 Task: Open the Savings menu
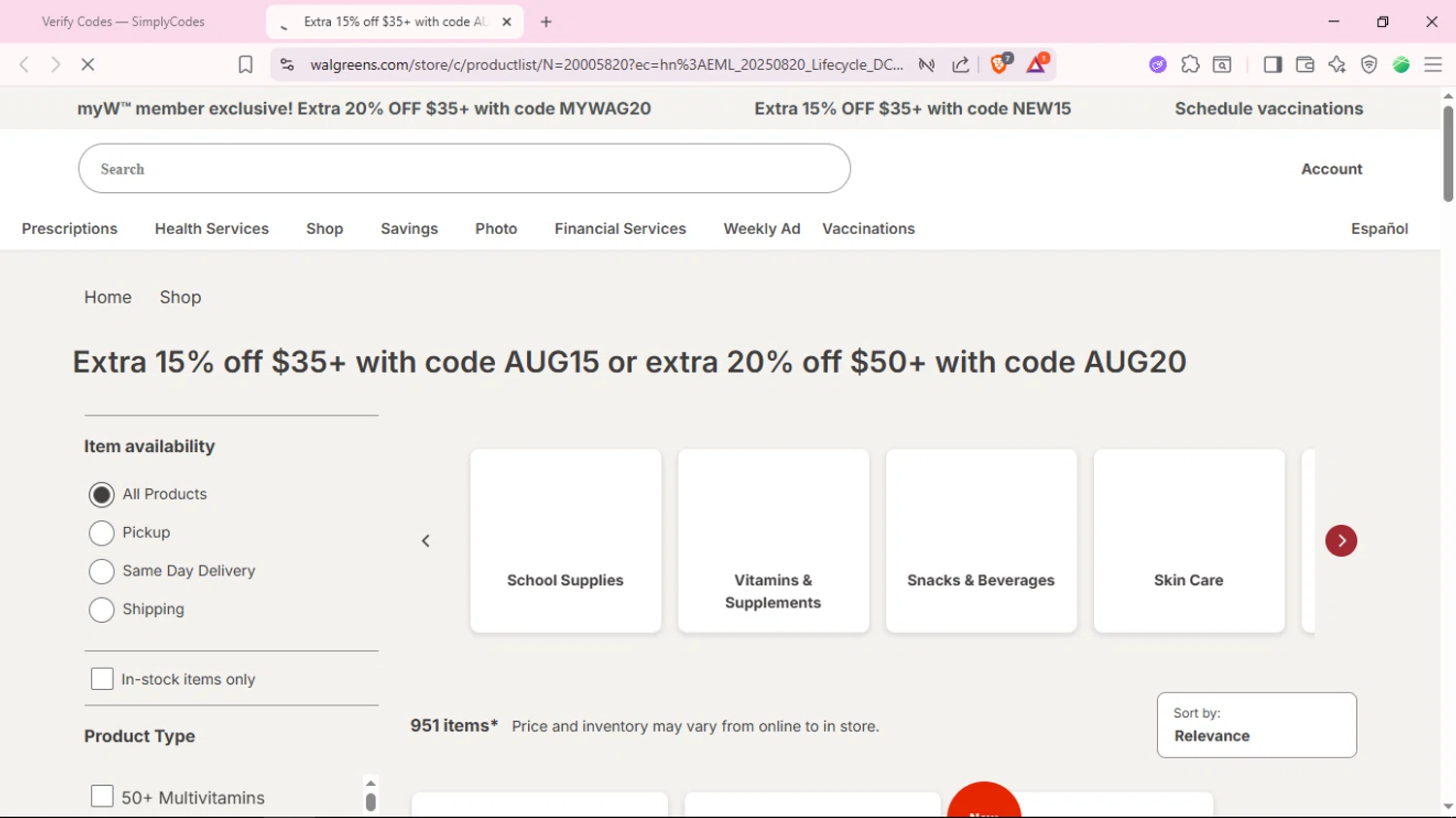click(410, 229)
